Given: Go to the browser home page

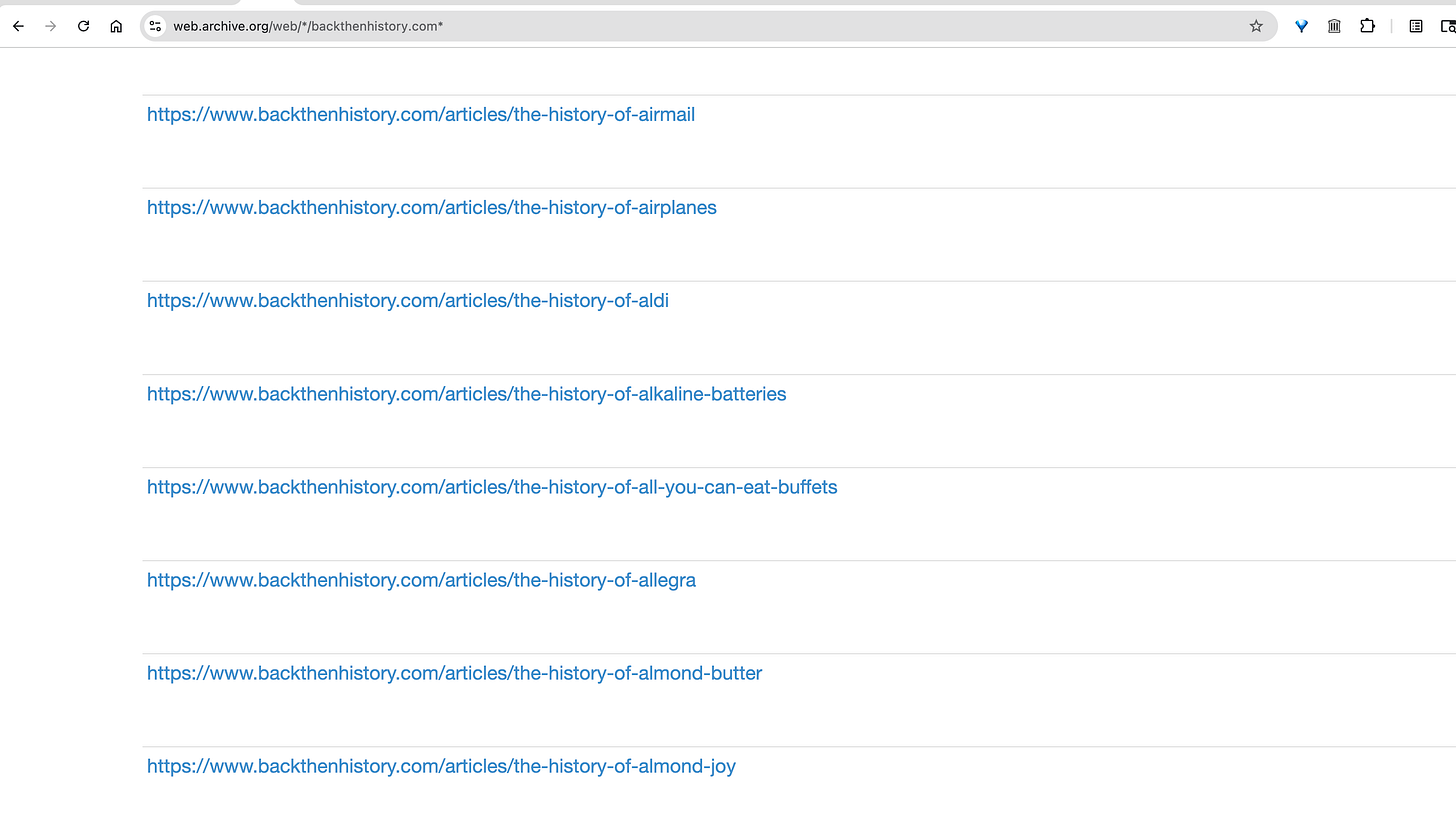Looking at the screenshot, I should click(x=116, y=26).
